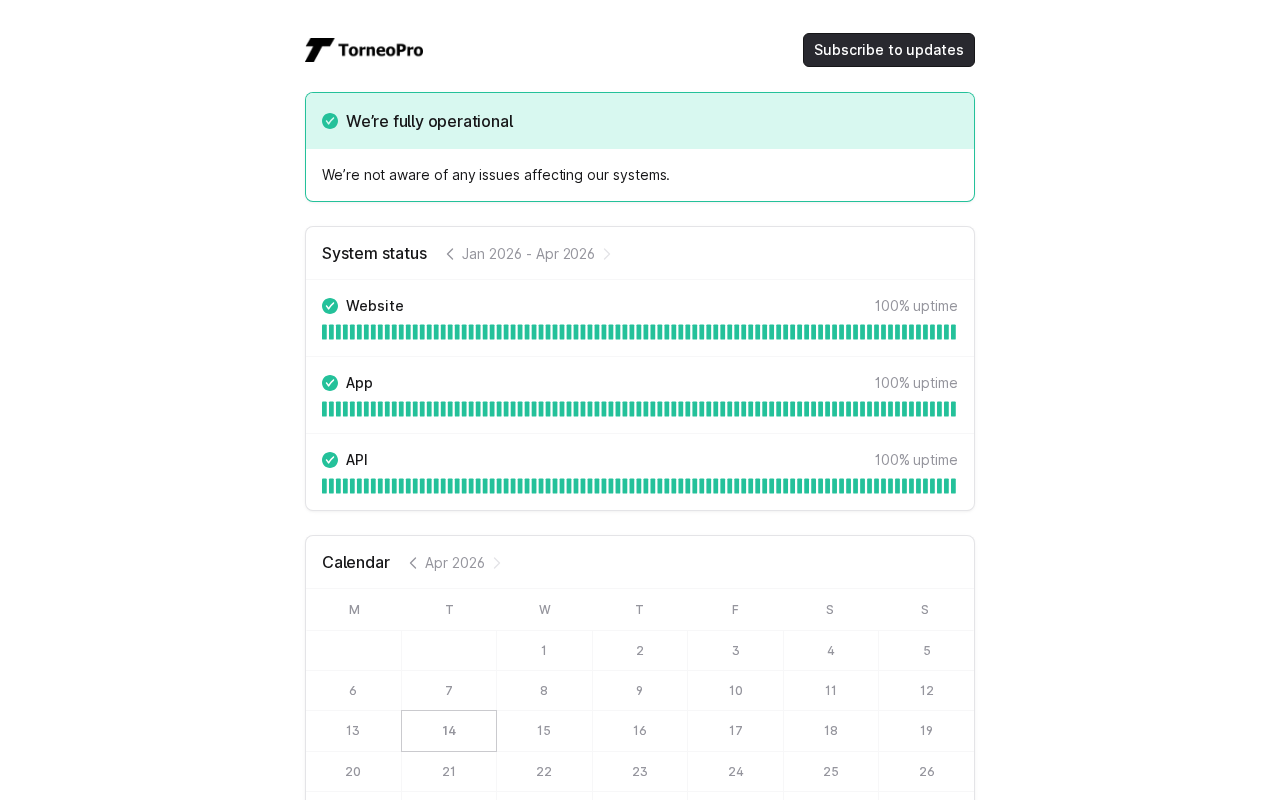Viewport: 1280px width, 800px height.
Task: Click the Website uptime bar
Action: click(x=639, y=332)
